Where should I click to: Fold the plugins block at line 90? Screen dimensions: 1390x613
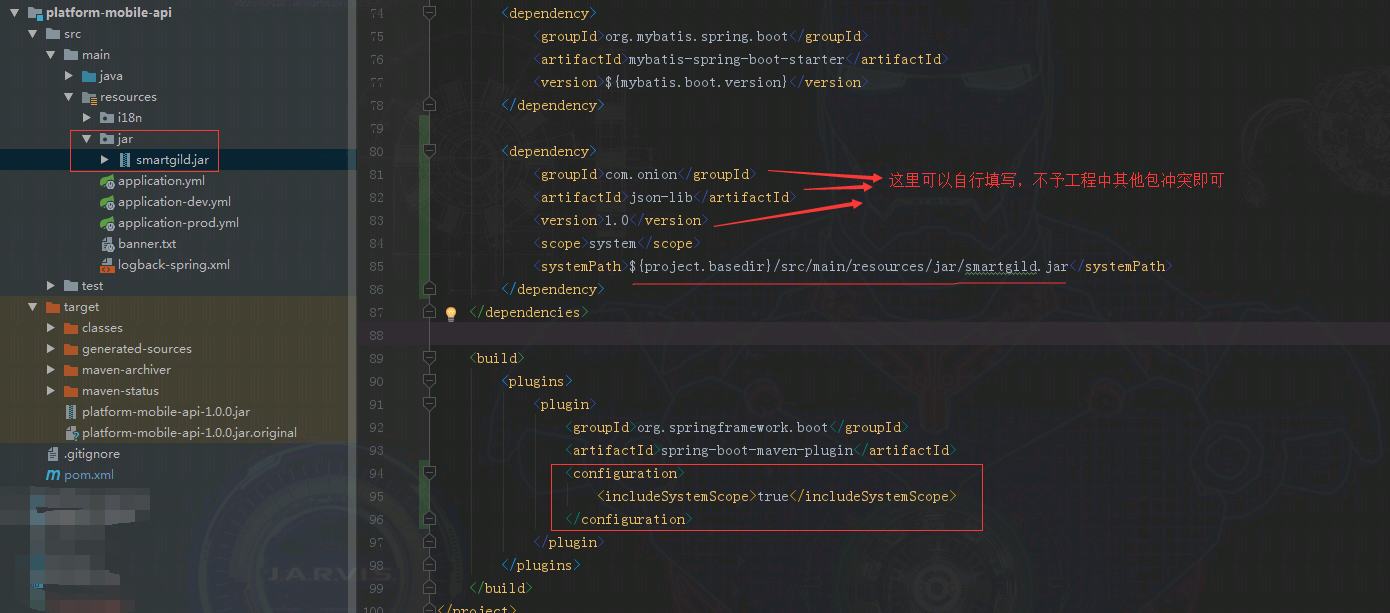click(x=429, y=381)
